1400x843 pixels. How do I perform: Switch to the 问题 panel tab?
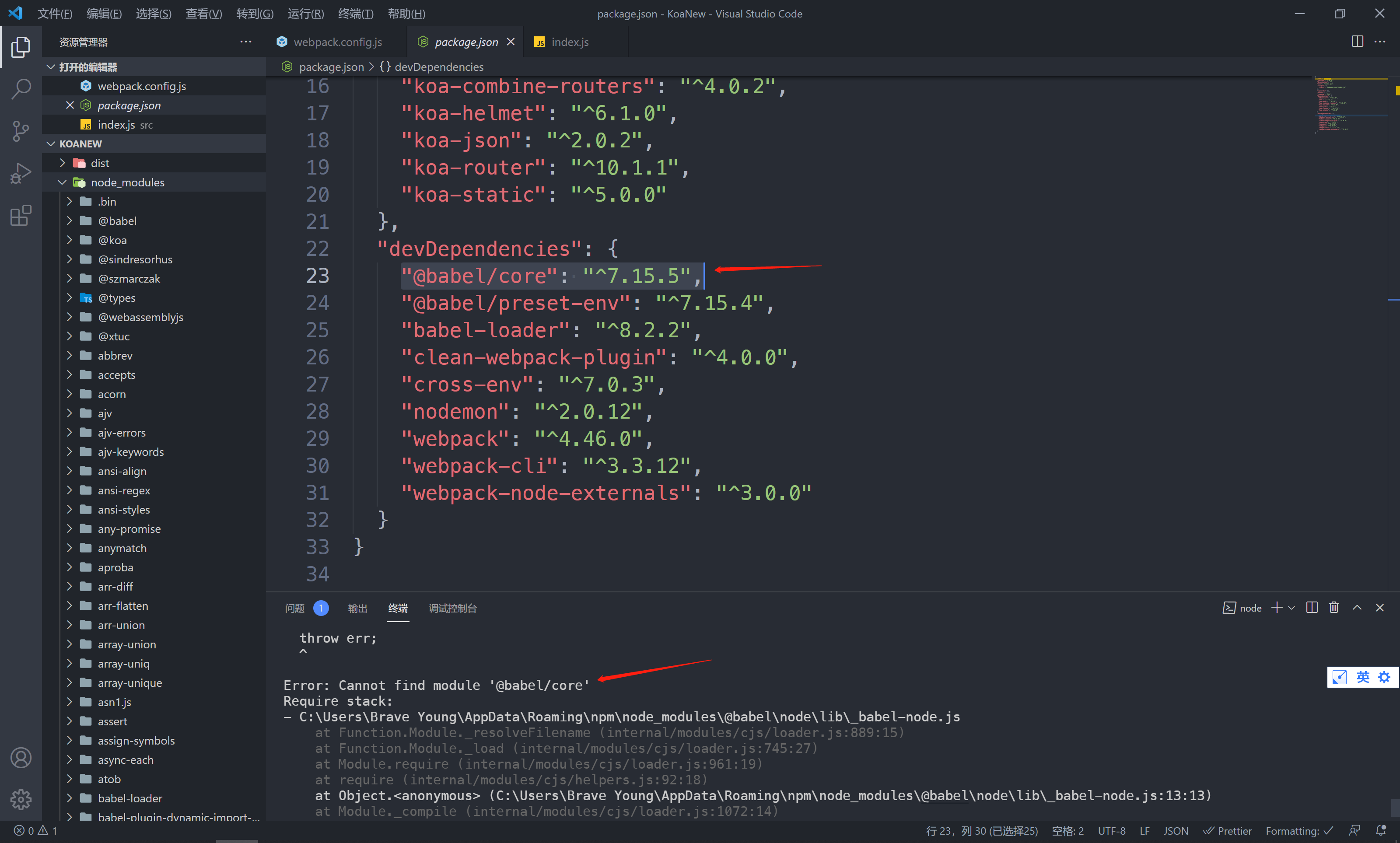point(295,608)
